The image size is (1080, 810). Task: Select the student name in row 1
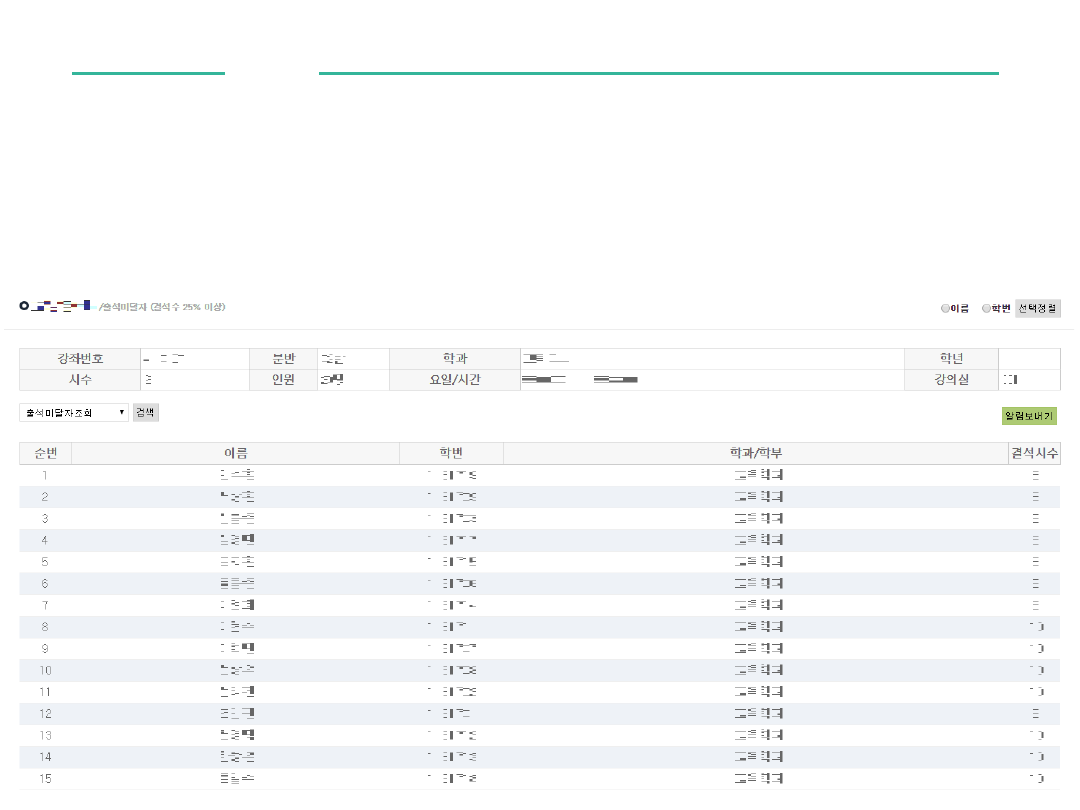pyautogui.click(x=236, y=475)
